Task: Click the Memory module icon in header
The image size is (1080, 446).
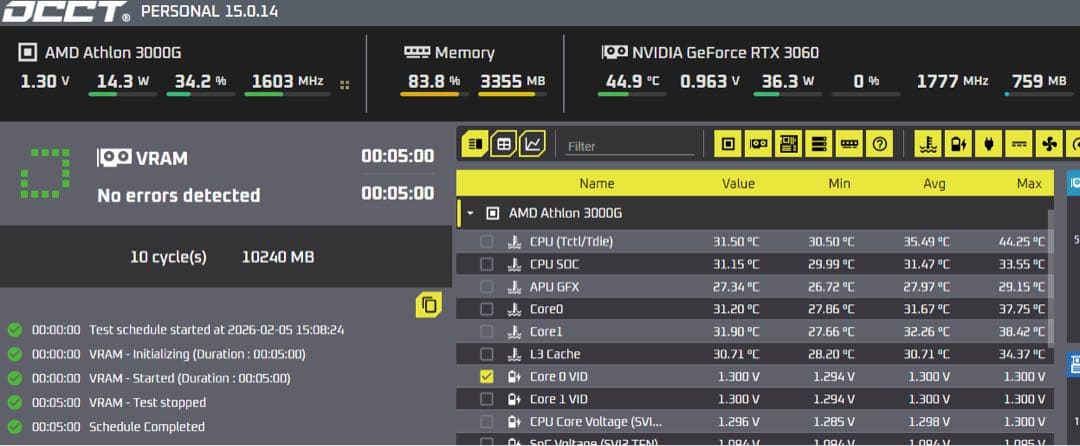Action: 417,52
